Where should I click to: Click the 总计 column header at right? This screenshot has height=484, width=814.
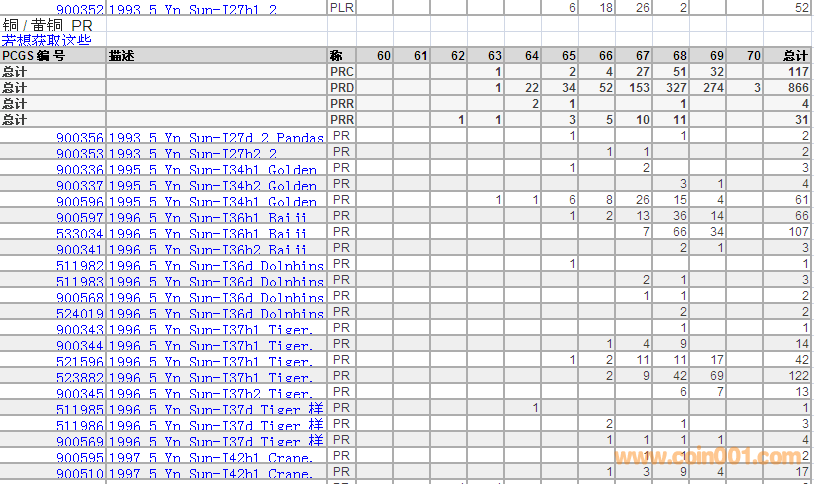(795, 56)
